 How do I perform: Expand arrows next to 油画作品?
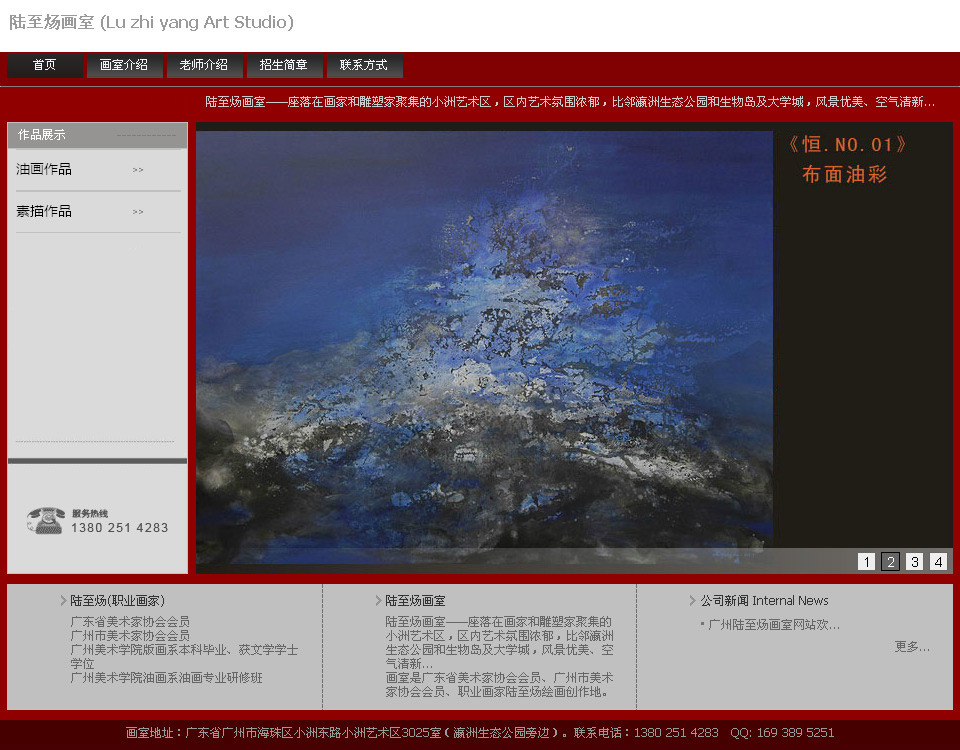[x=138, y=170]
